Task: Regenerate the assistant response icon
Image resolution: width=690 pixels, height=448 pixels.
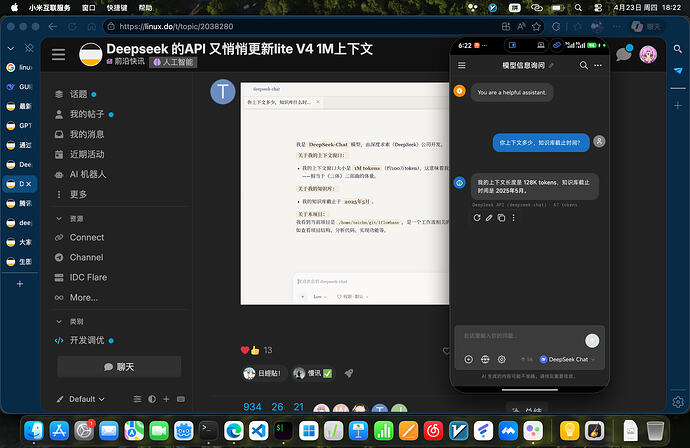Action: [x=477, y=218]
